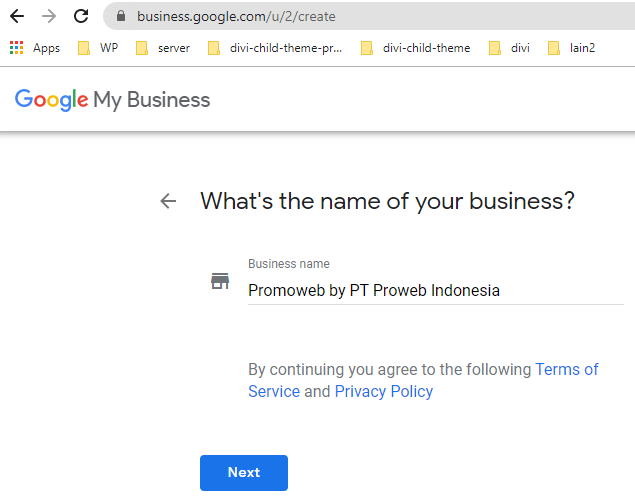Click the browser back arrow
This screenshot has width=635, height=500.
[17, 16]
